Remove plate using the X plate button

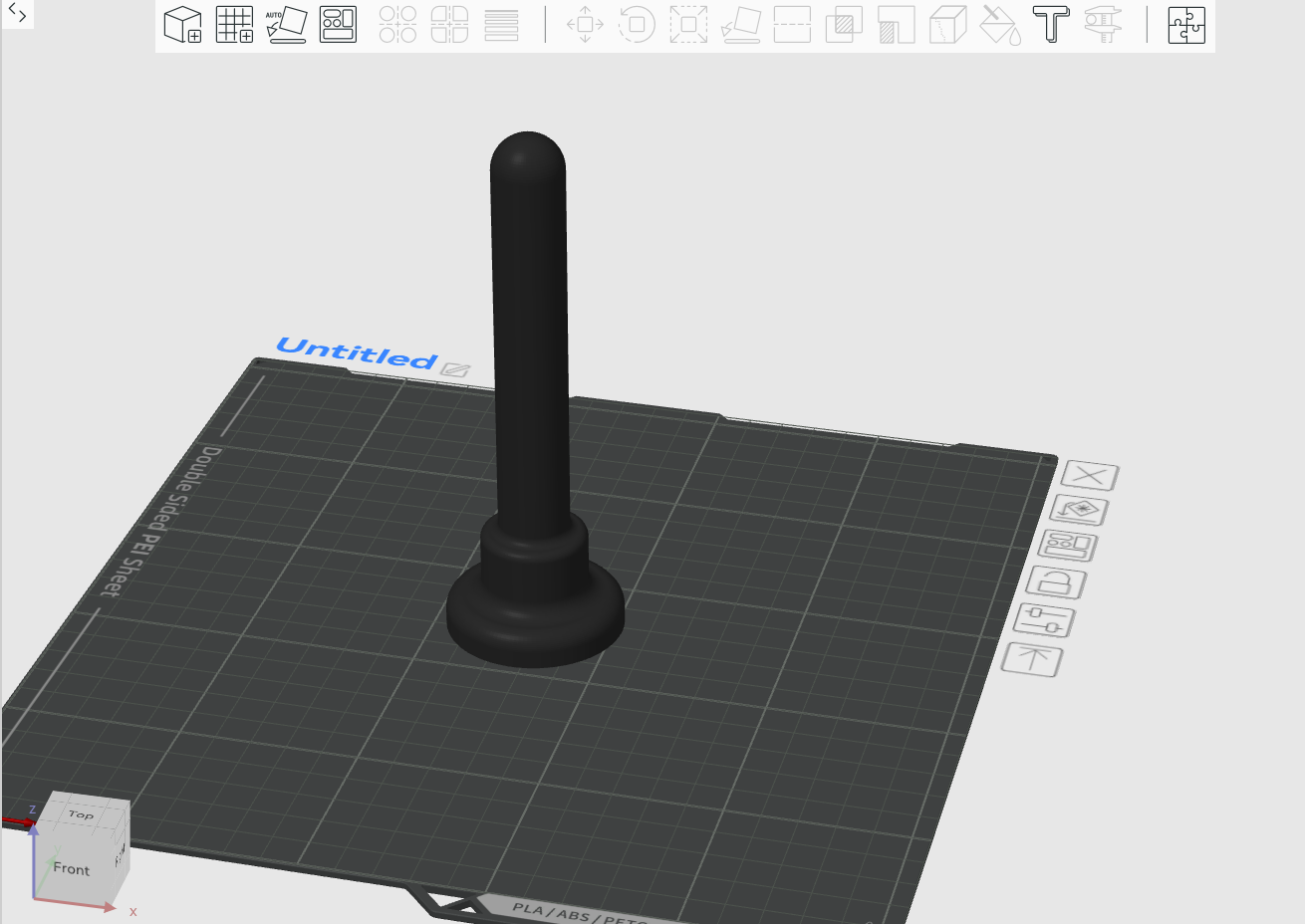(1090, 476)
